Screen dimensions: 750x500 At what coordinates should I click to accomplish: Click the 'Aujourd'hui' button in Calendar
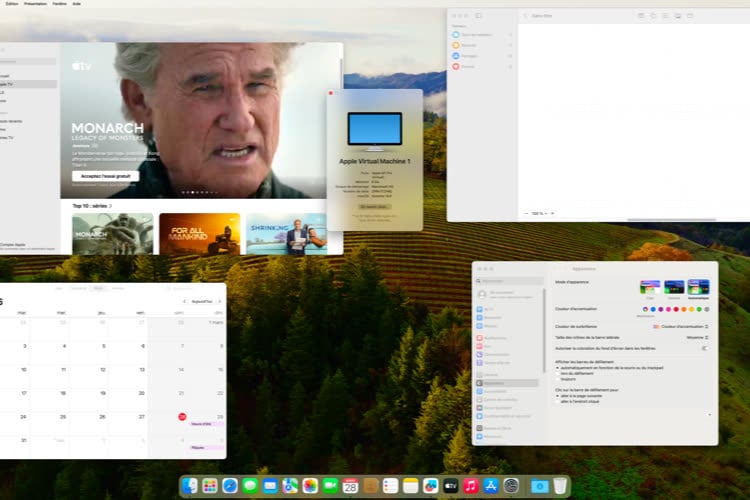[203, 301]
